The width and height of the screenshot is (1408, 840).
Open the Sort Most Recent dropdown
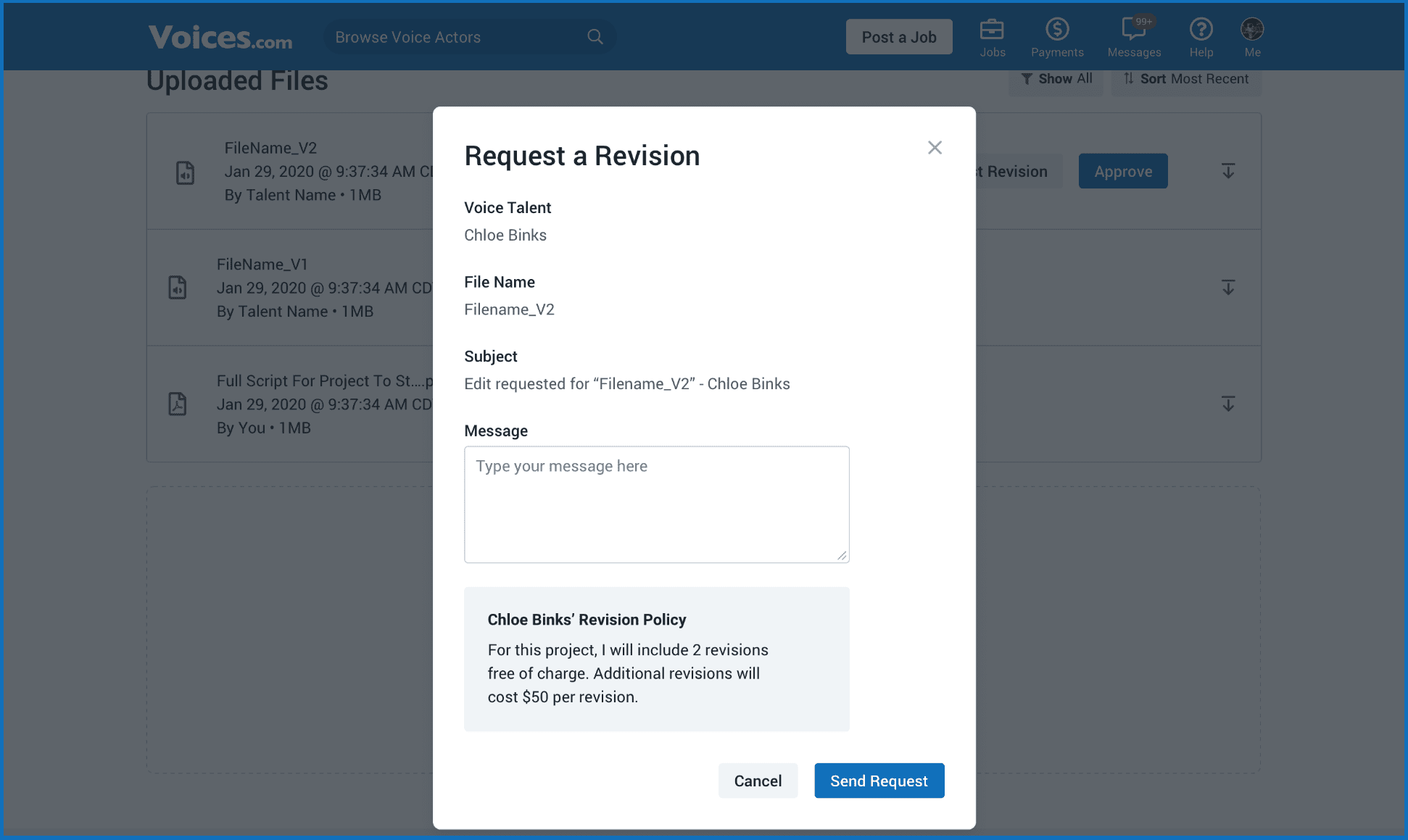1185,78
